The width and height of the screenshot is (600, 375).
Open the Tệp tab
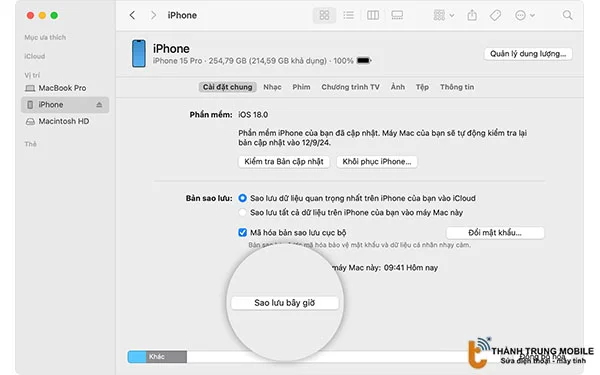pyautogui.click(x=422, y=87)
